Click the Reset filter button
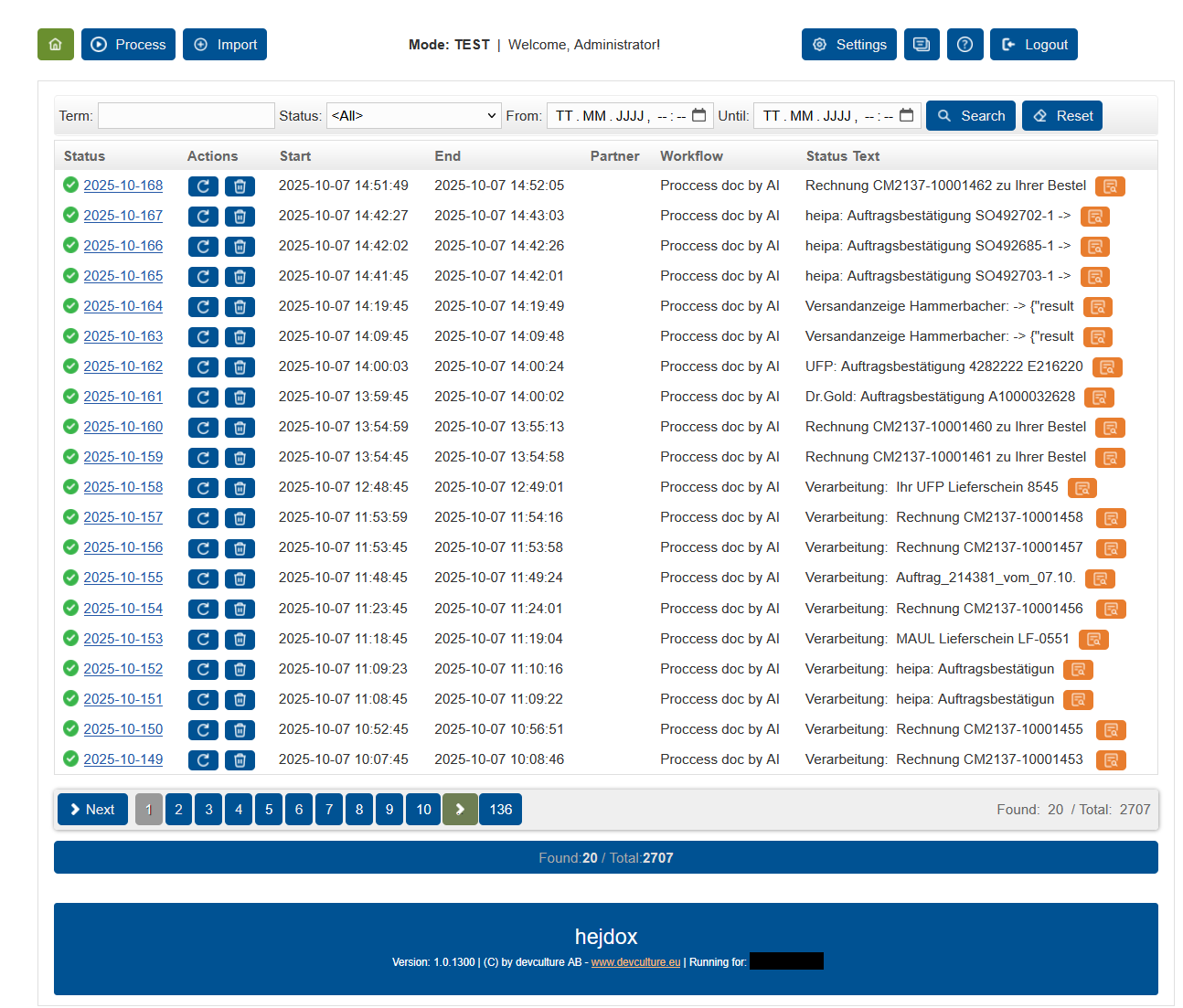This screenshot has width=1183, height=1008. [1062, 116]
